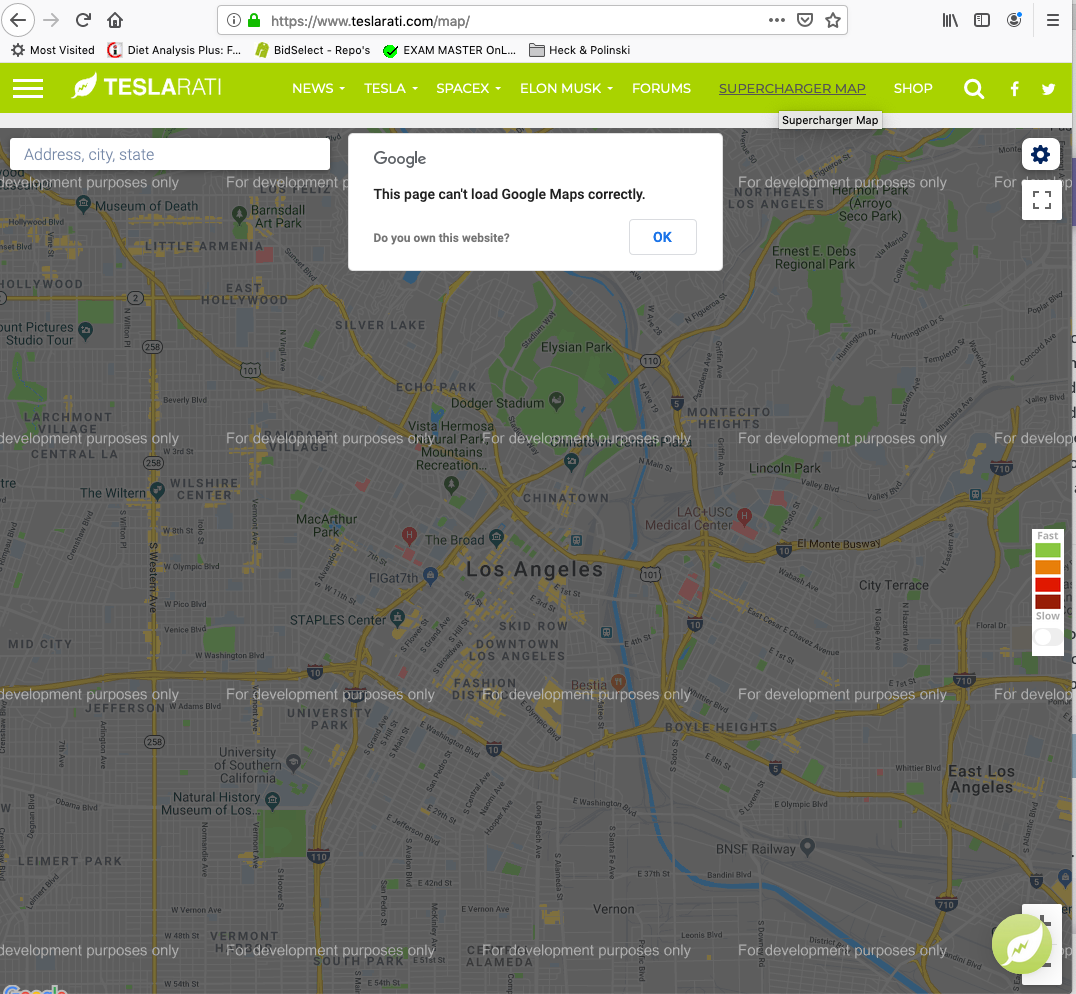Click the green Fast legend swatch
1076x994 pixels.
(1047, 550)
